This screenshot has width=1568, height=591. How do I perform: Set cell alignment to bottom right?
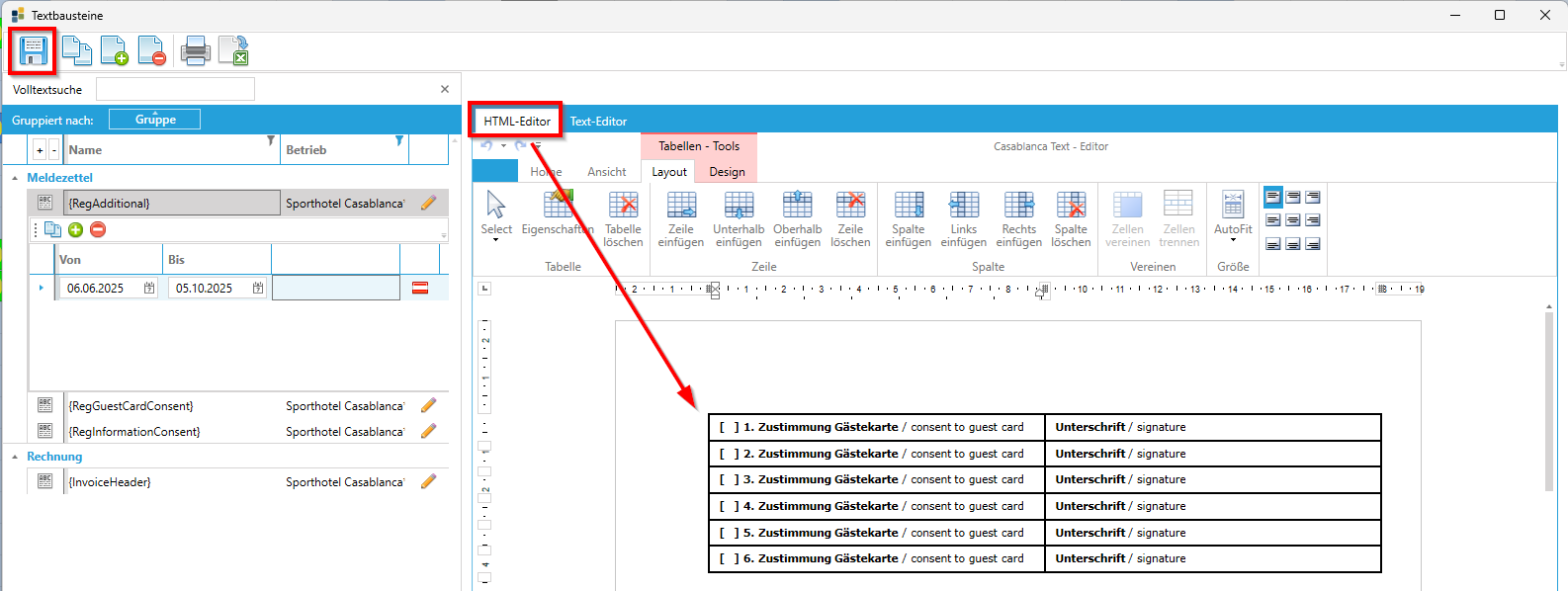click(1313, 243)
